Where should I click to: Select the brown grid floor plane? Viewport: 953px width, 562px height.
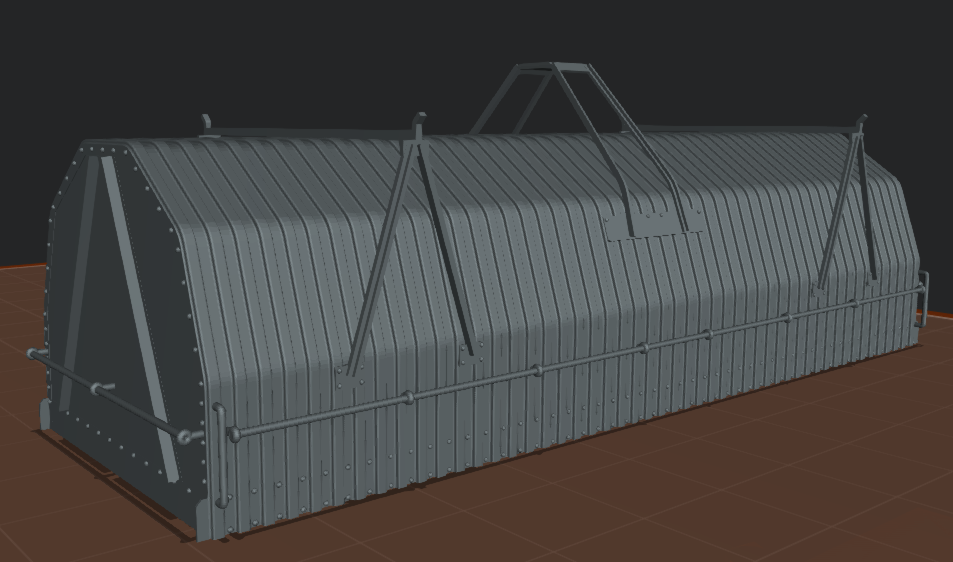click(x=700, y=480)
